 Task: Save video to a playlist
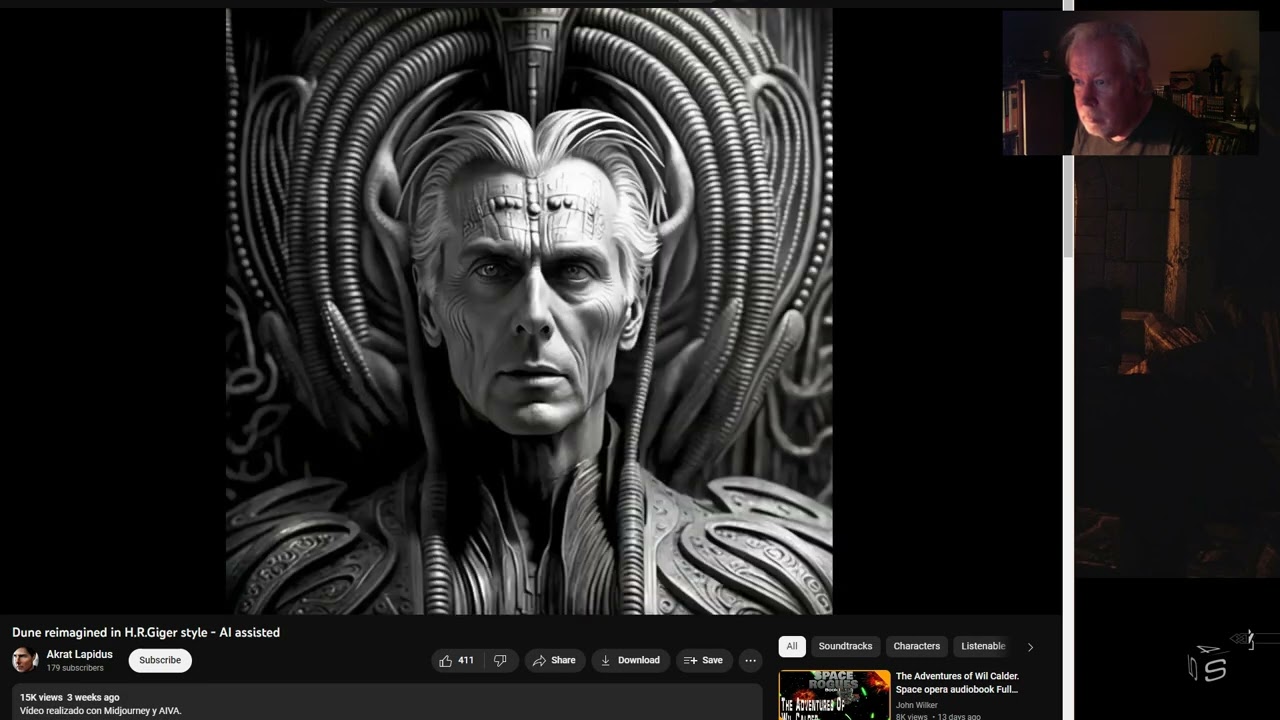pyautogui.click(x=703, y=660)
